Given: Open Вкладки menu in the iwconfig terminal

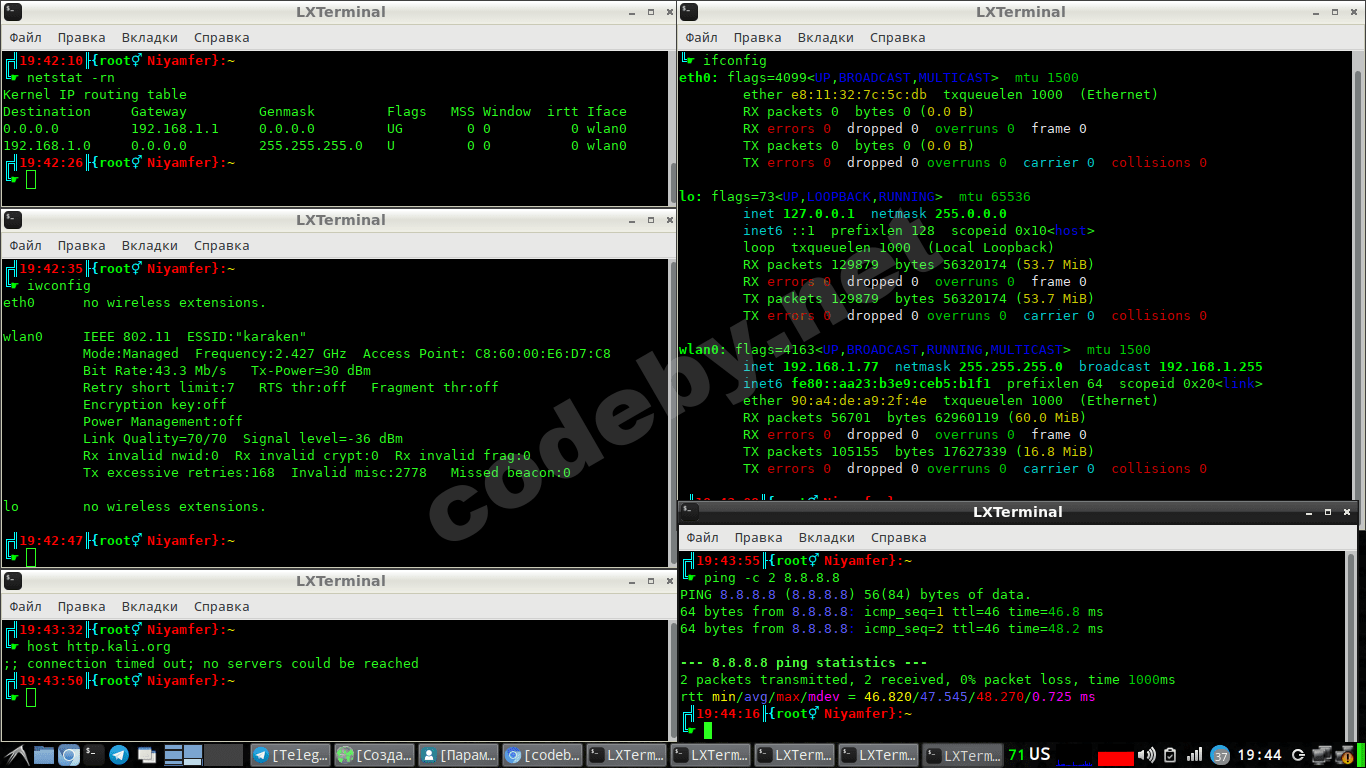Looking at the screenshot, I should click(x=149, y=246).
